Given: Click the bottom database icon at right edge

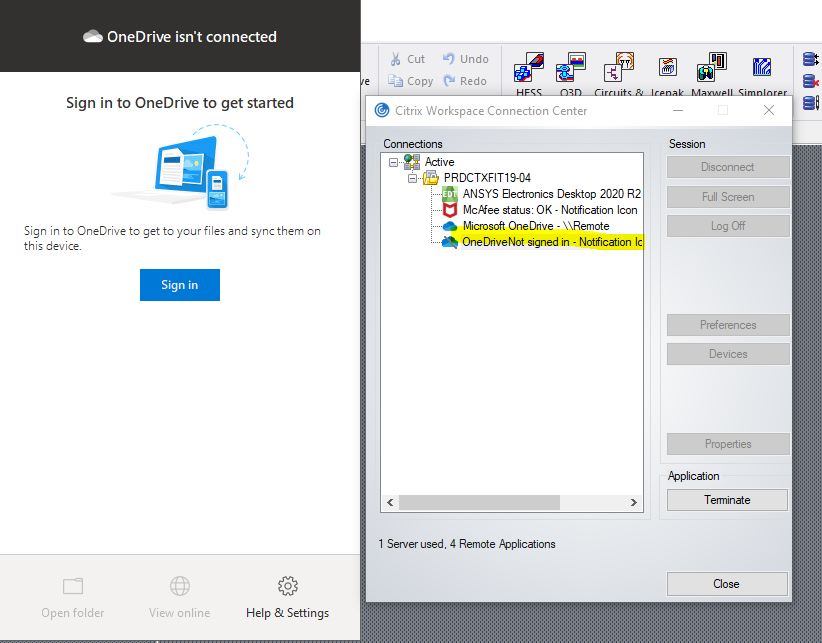Looking at the screenshot, I should (810, 103).
